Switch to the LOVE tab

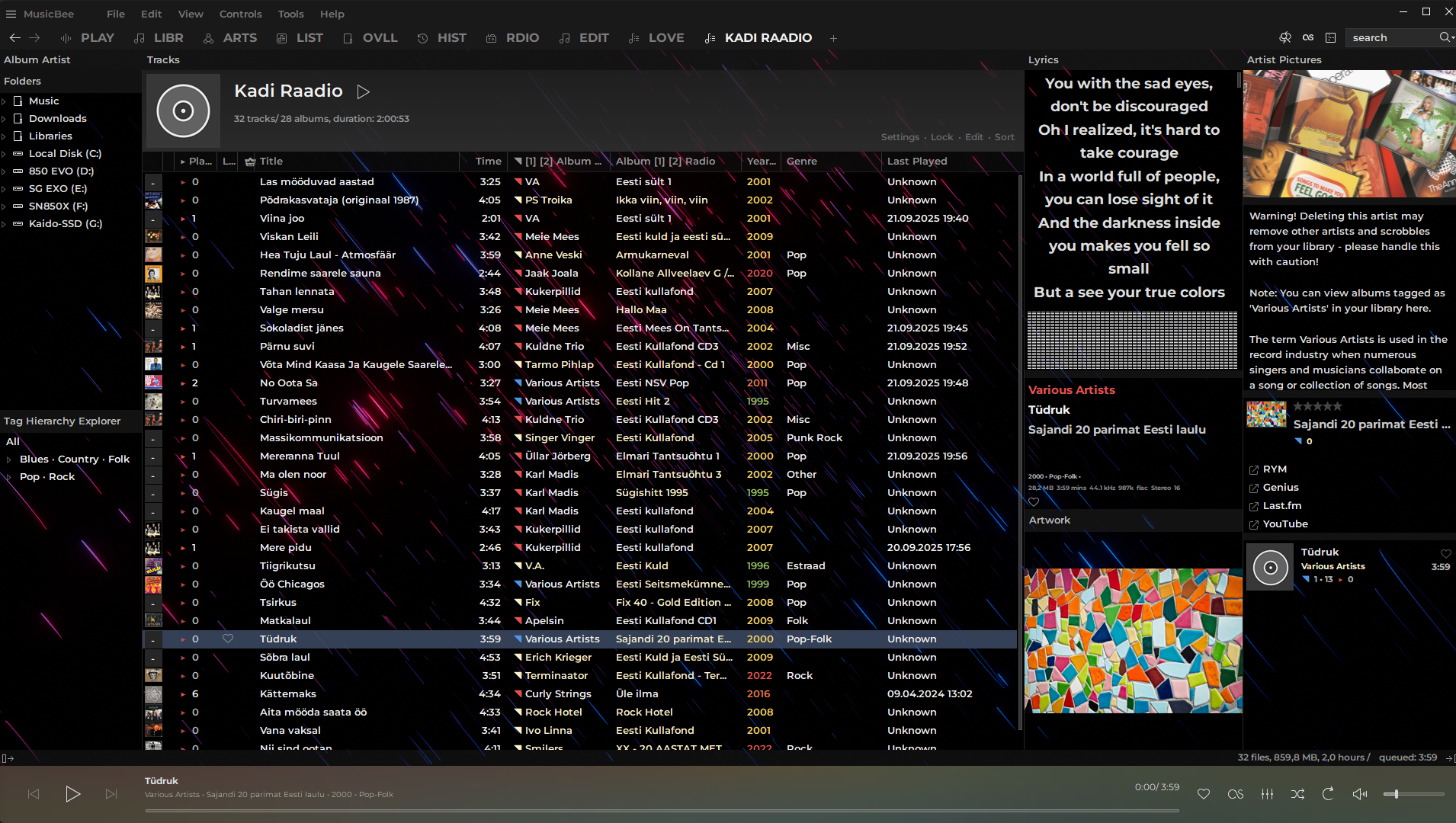pyautogui.click(x=656, y=37)
